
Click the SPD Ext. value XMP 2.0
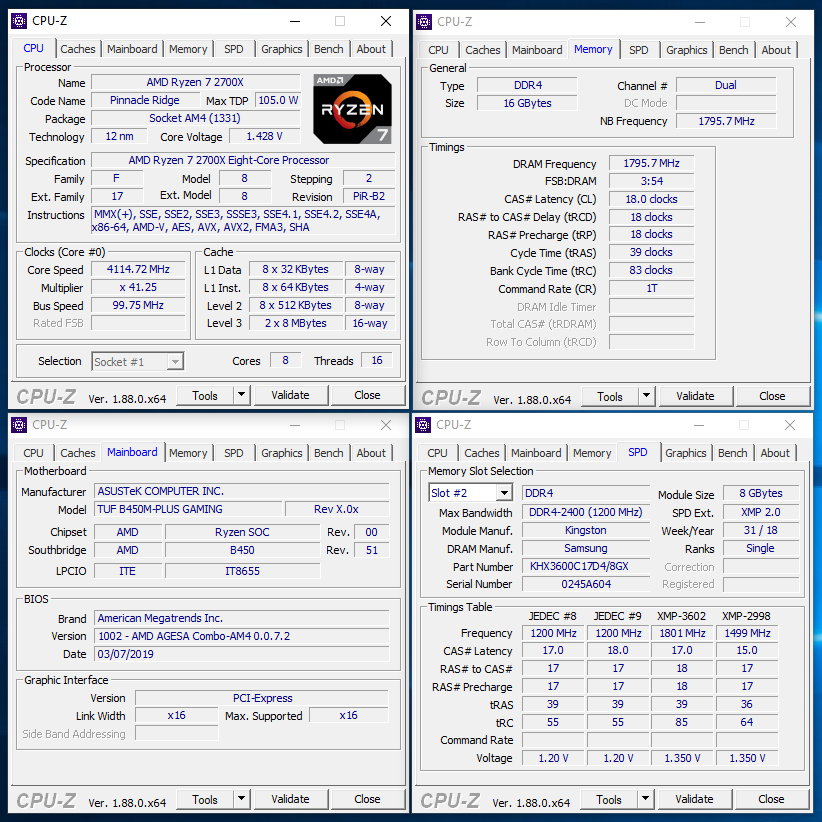point(761,512)
